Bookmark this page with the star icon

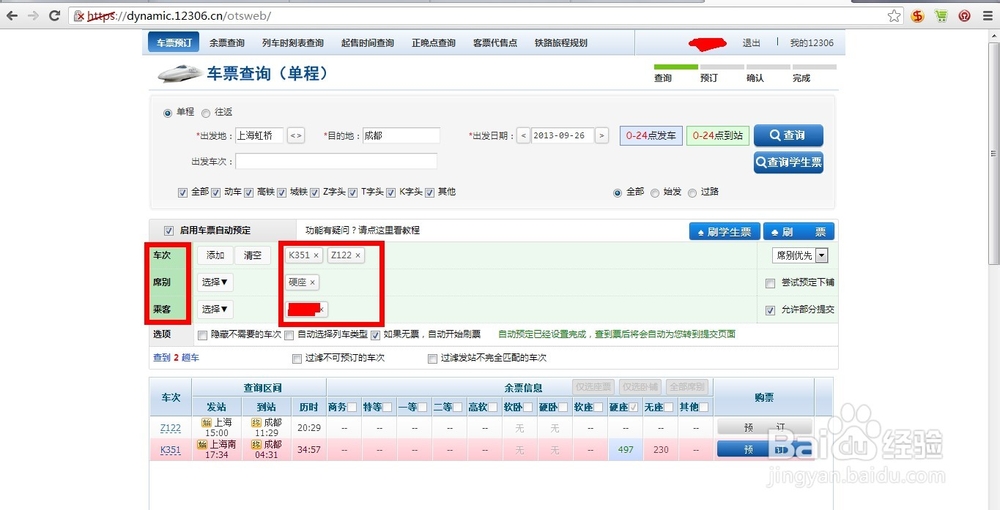pos(894,16)
